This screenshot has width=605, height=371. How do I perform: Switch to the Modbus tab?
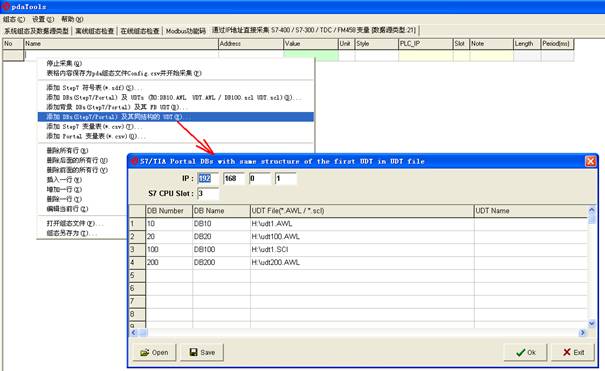[x=186, y=31]
